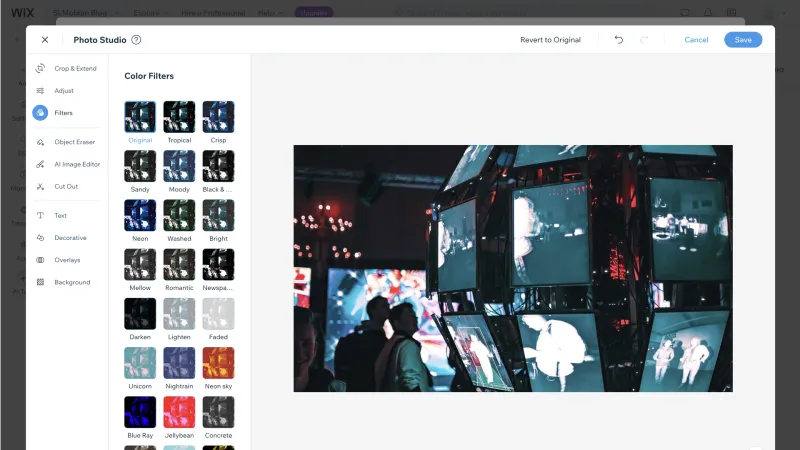The width and height of the screenshot is (800, 450).
Task: Apply the Concrete filter
Action: point(218,412)
